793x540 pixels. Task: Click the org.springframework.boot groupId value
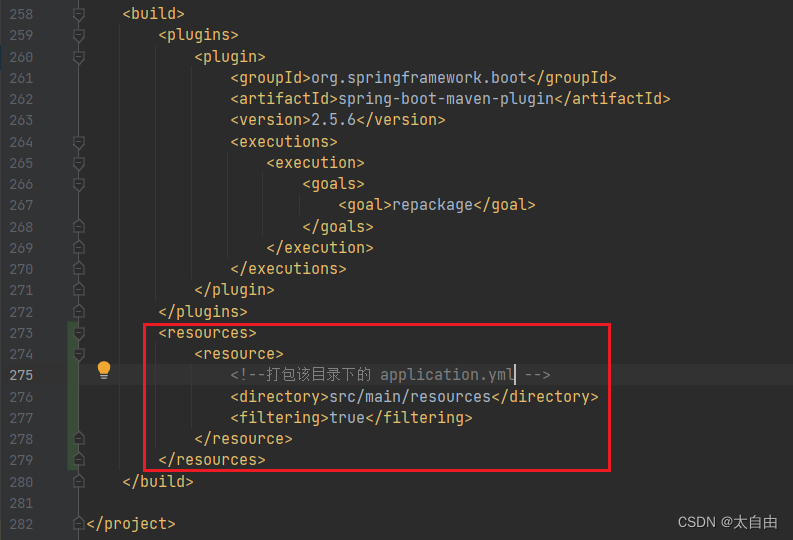coord(419,78)
